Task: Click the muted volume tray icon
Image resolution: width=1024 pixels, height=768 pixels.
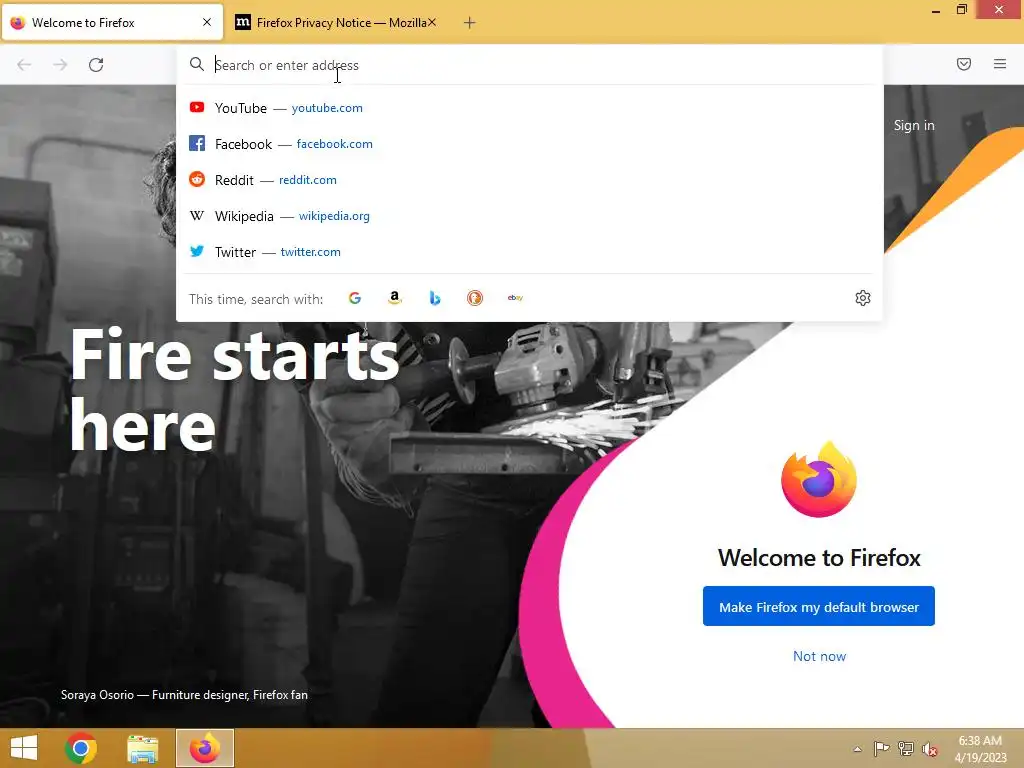Action: 929,749
